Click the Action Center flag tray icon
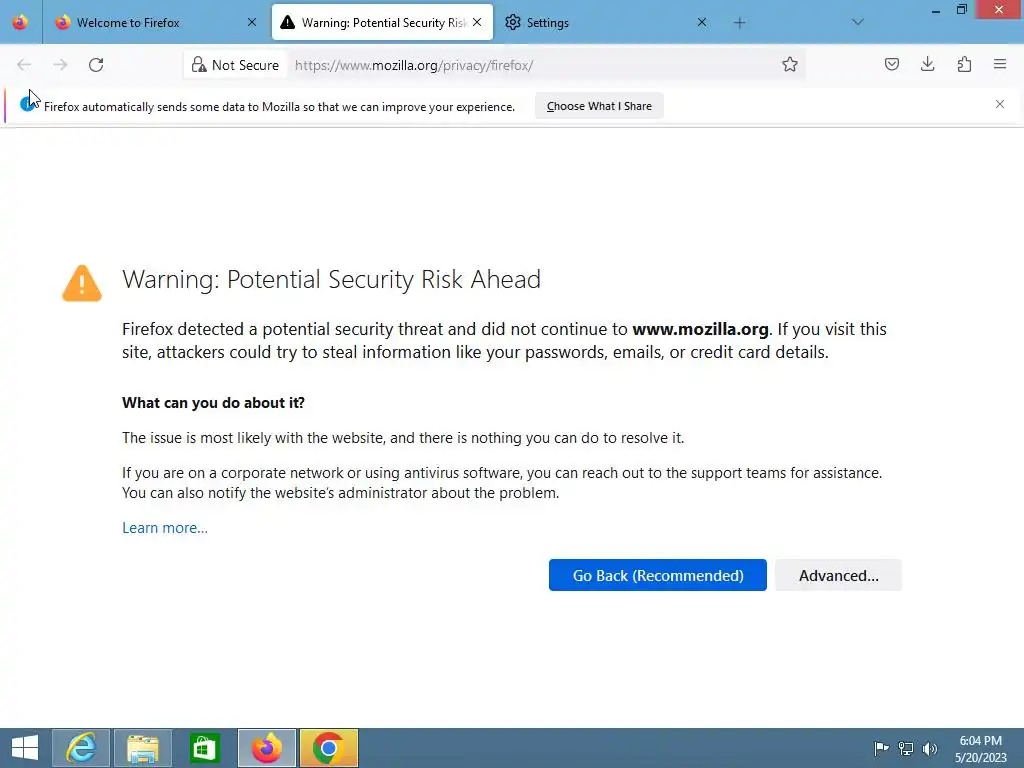1024x768 pixels. click(881, 748)
